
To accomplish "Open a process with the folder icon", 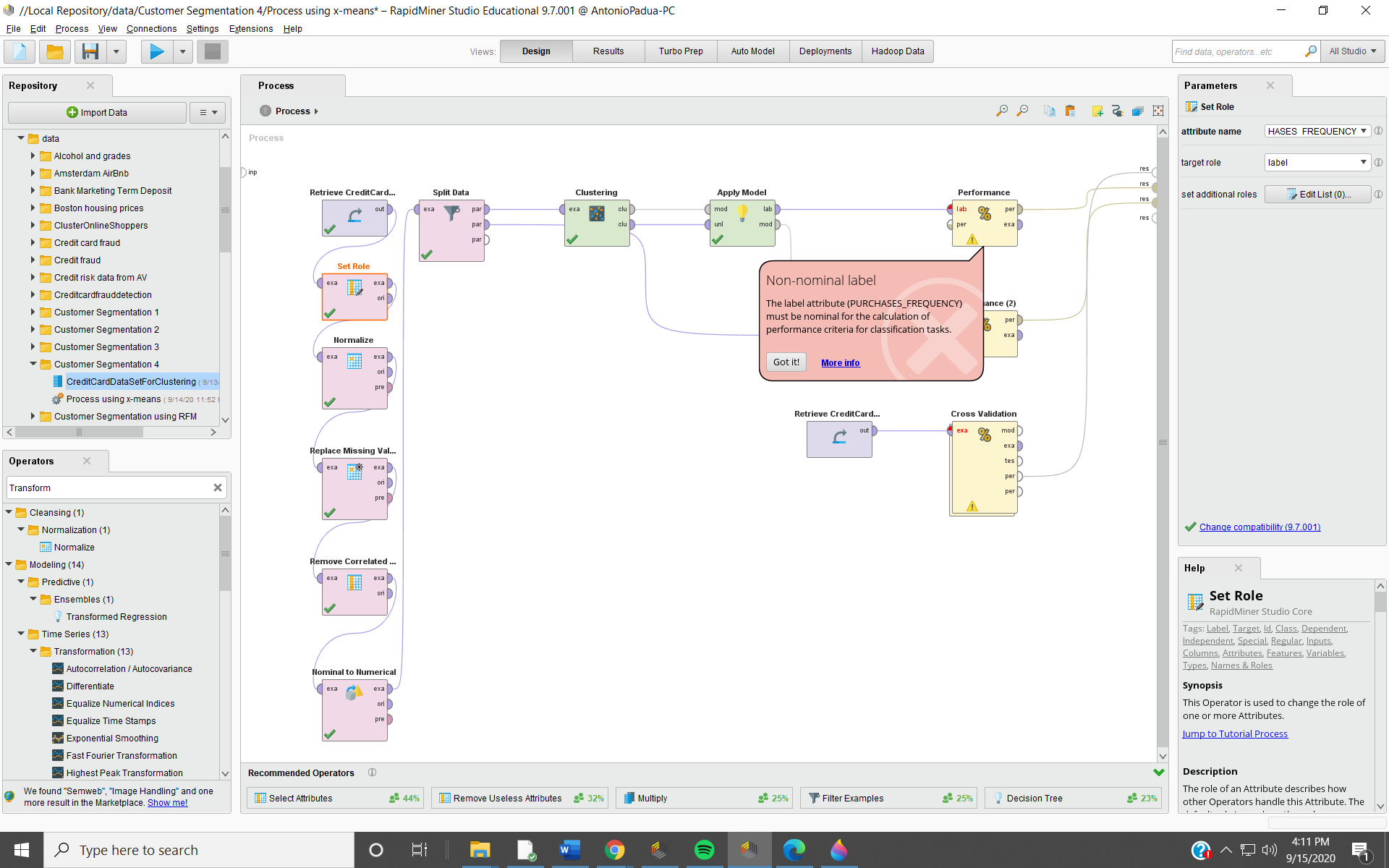I will [x=54, y=51].
